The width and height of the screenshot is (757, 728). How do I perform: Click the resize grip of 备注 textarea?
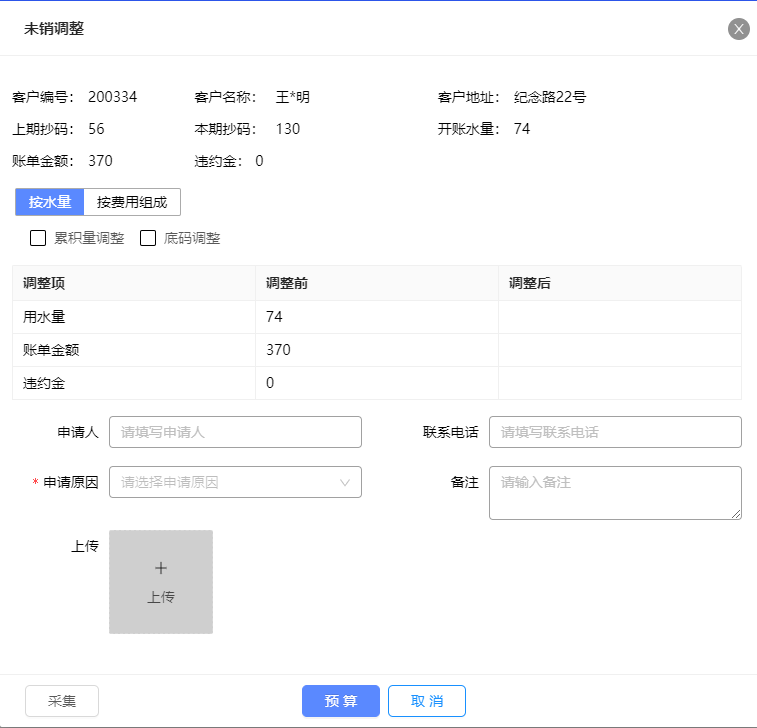click(x=736, y=515)
